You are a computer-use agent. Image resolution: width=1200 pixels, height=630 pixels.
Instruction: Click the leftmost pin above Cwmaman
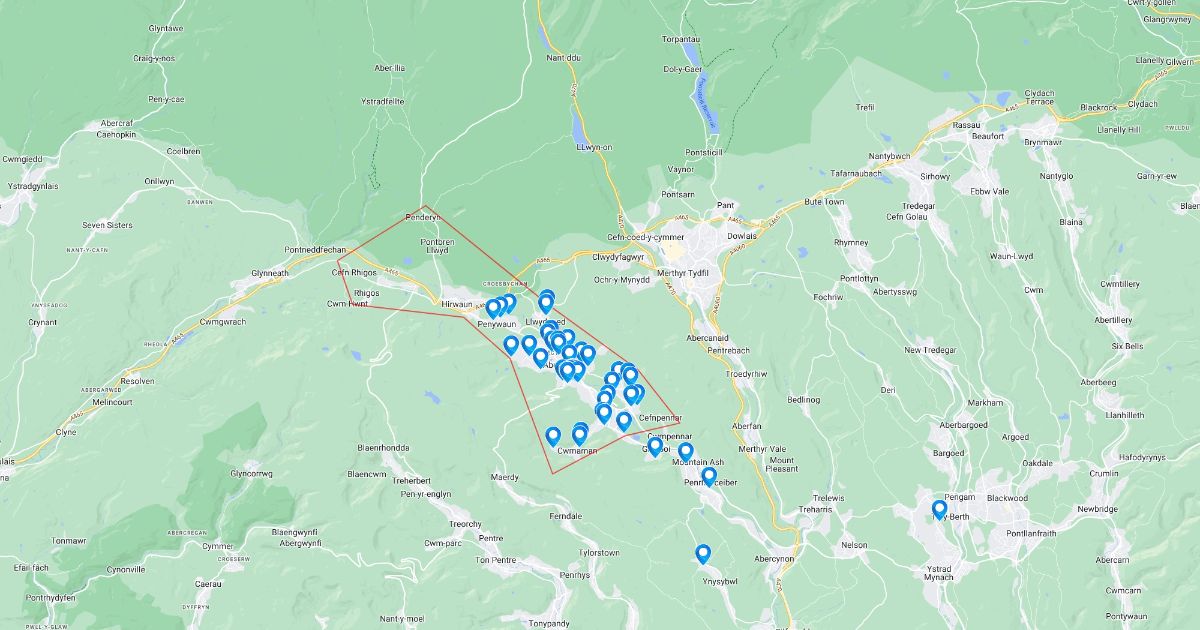click(553, 437)
